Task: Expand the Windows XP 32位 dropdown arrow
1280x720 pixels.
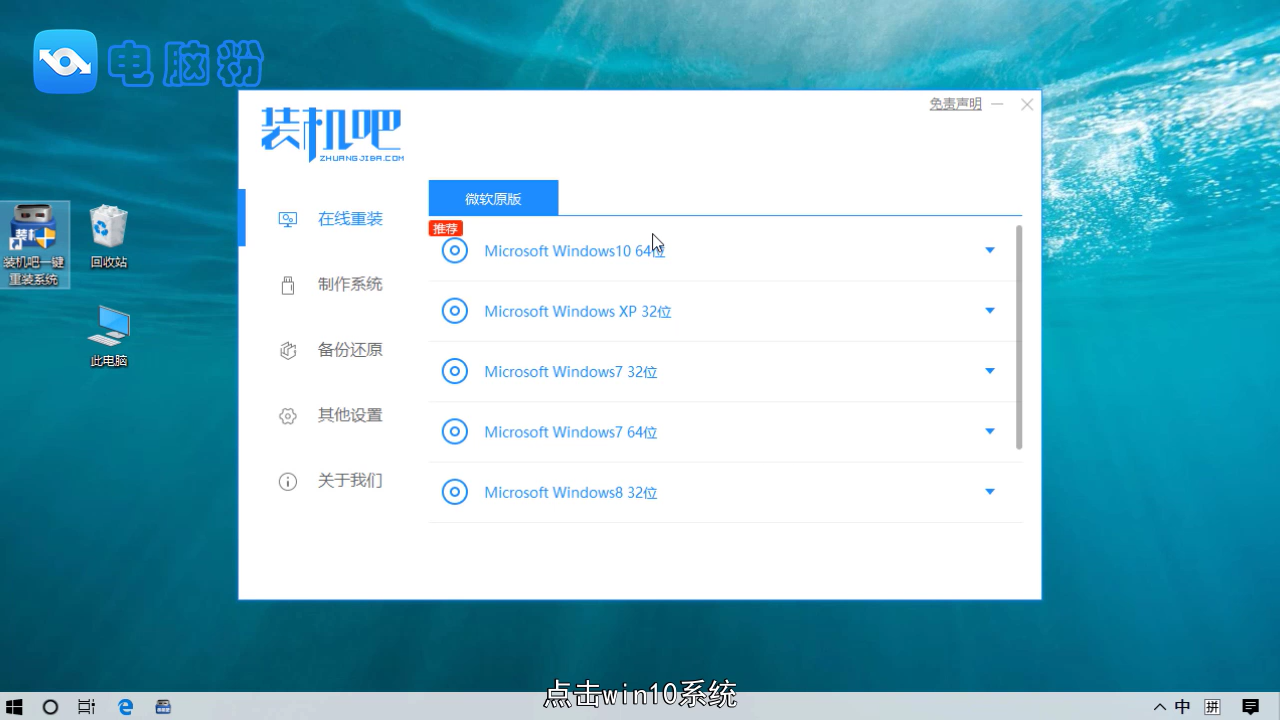Action: 990,311
